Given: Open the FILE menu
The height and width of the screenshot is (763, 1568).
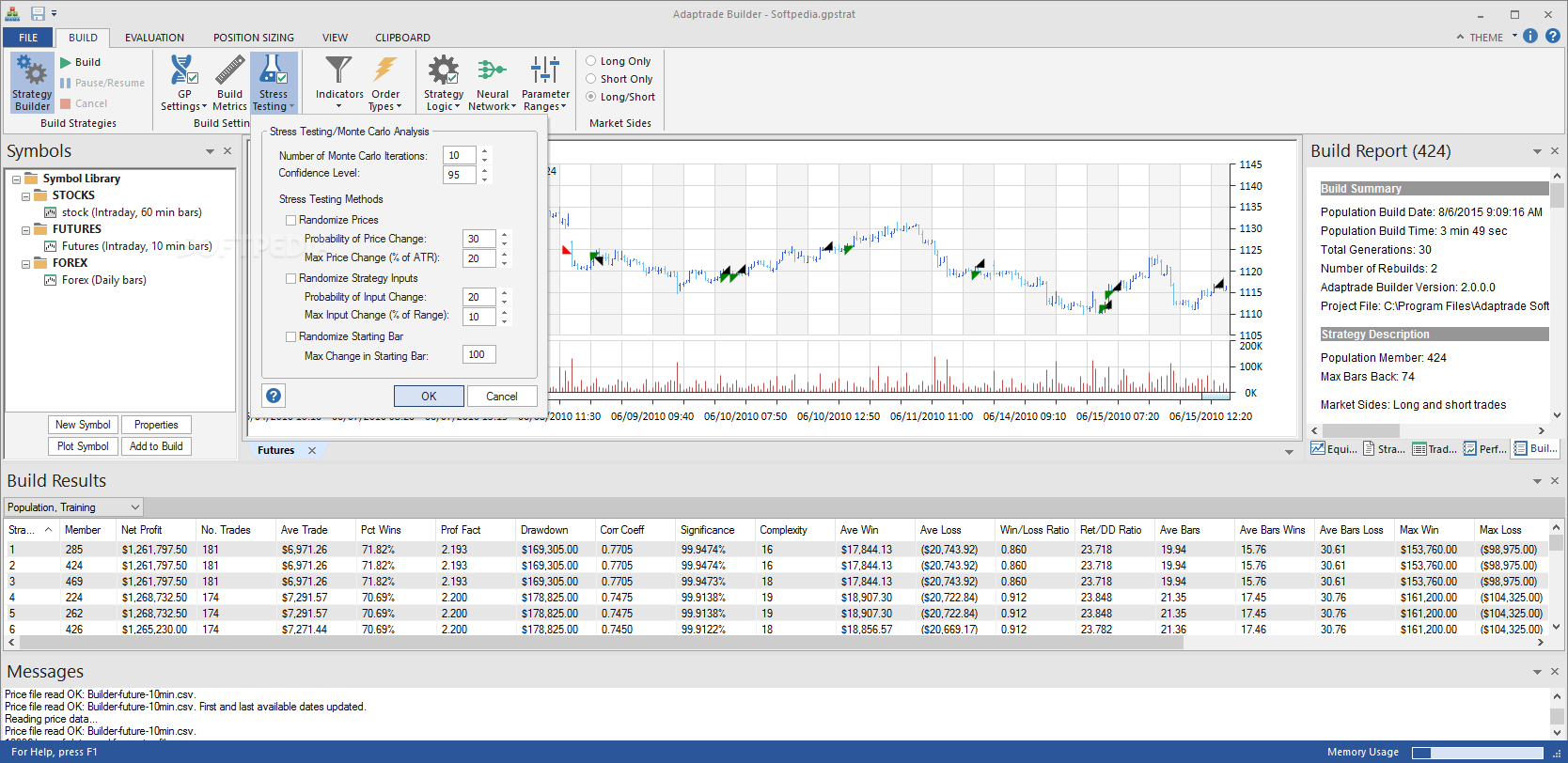Looking at the screenshot, I should pos(28,38).
